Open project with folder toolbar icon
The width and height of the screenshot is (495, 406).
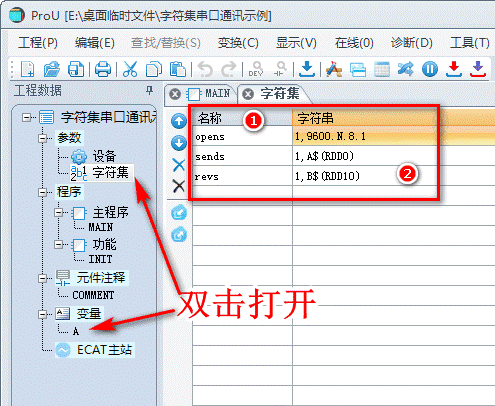(x=52, y=69)
